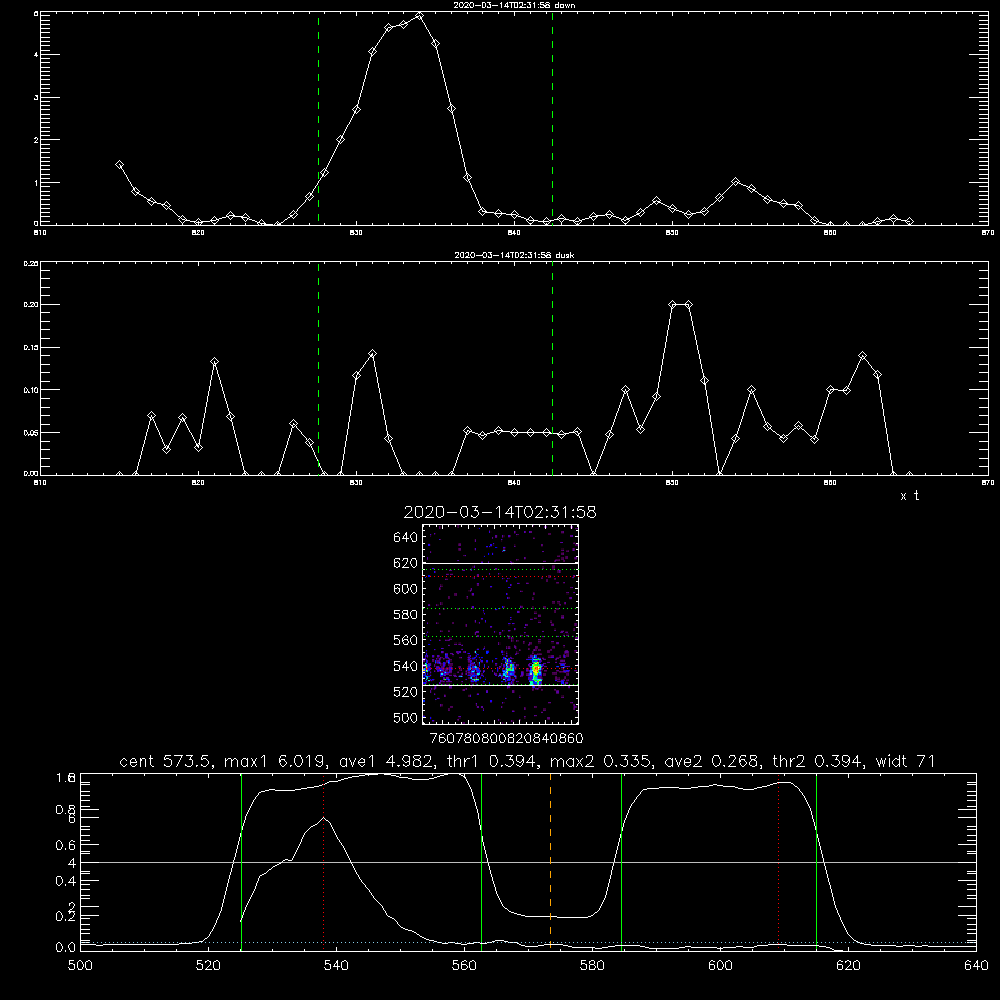
Task: Click the peak of the inner curve in bottom plot
Action: [323, 818]
